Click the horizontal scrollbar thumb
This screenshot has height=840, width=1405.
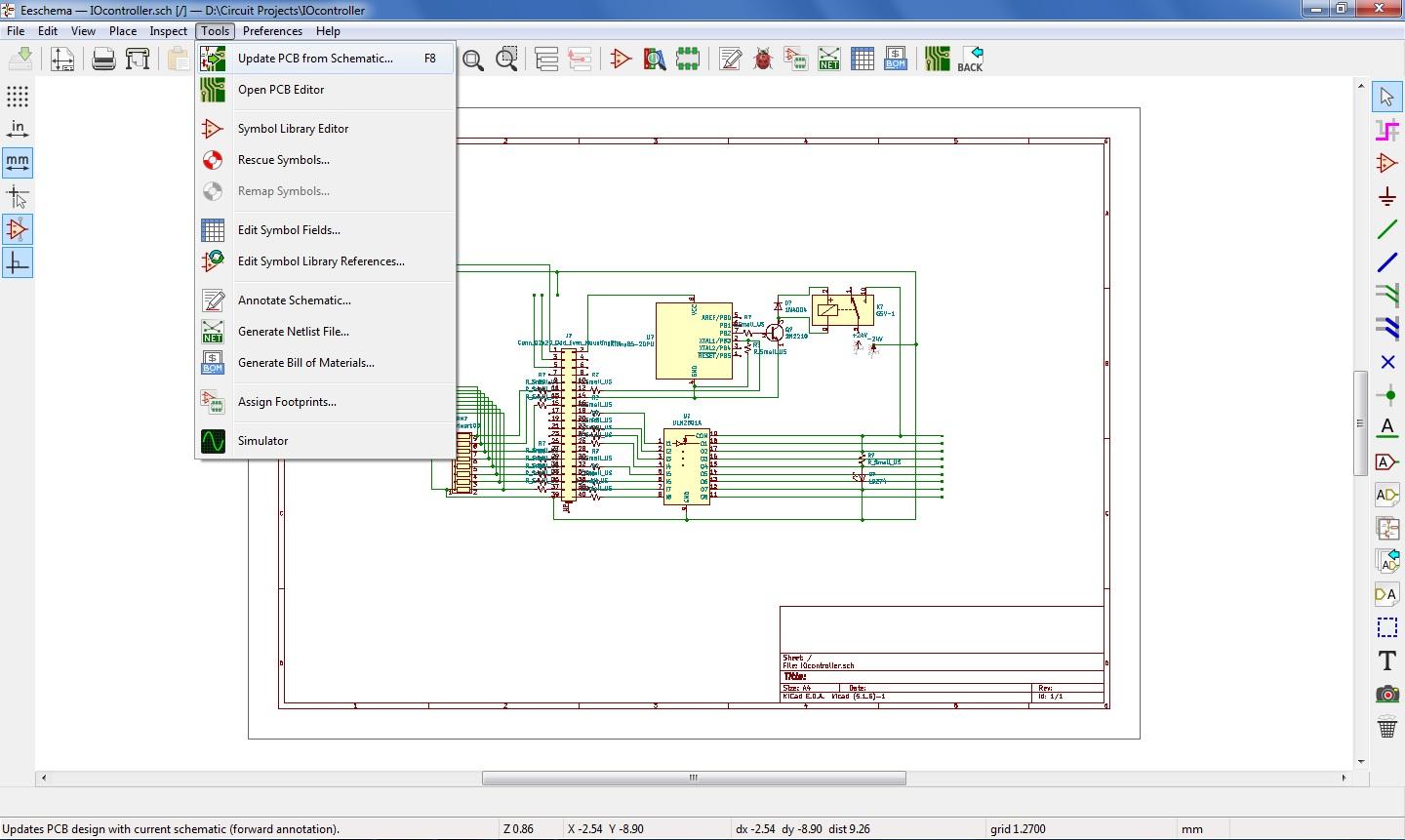coord(694,778)
